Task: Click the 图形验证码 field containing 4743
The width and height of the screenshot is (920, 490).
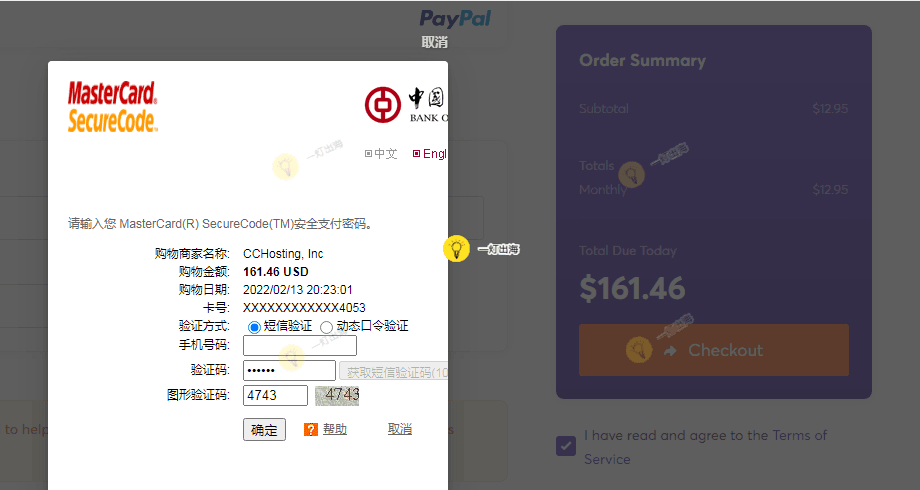Action: coord(275,395)
